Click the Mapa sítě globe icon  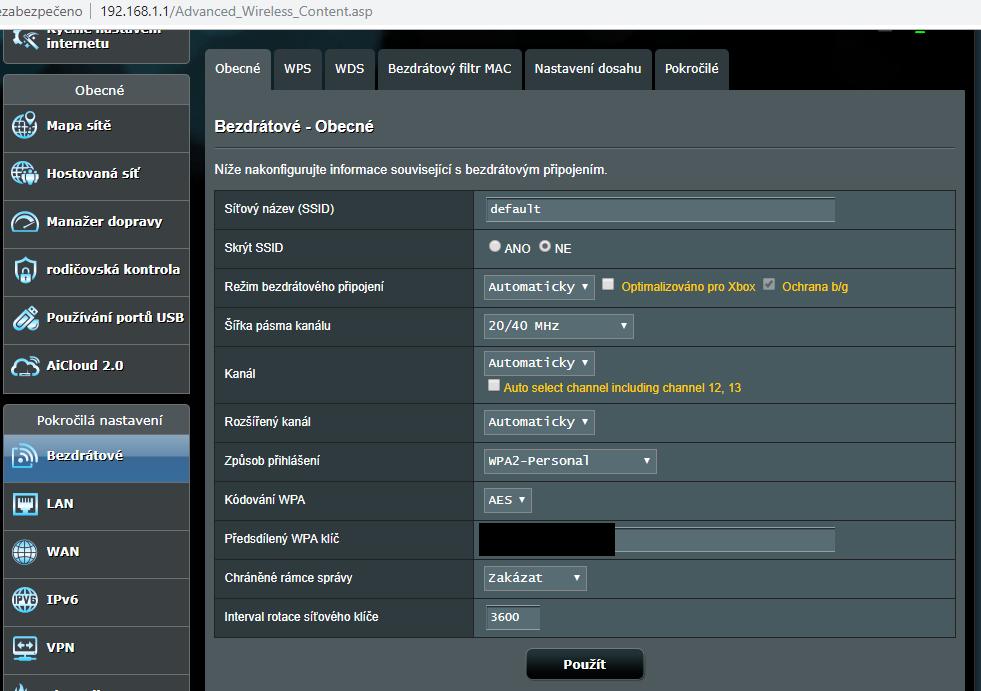point(24,125)
